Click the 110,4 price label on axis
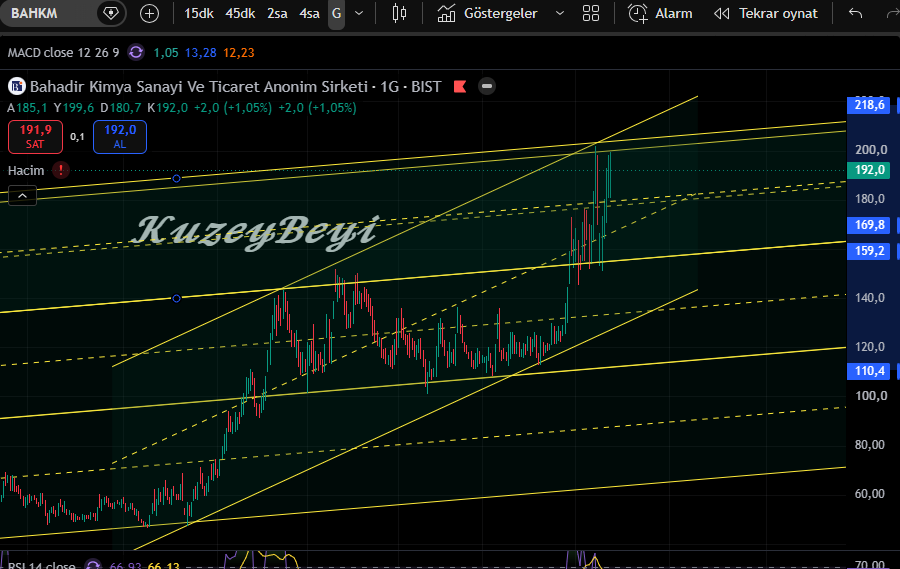 coord(868,371)
